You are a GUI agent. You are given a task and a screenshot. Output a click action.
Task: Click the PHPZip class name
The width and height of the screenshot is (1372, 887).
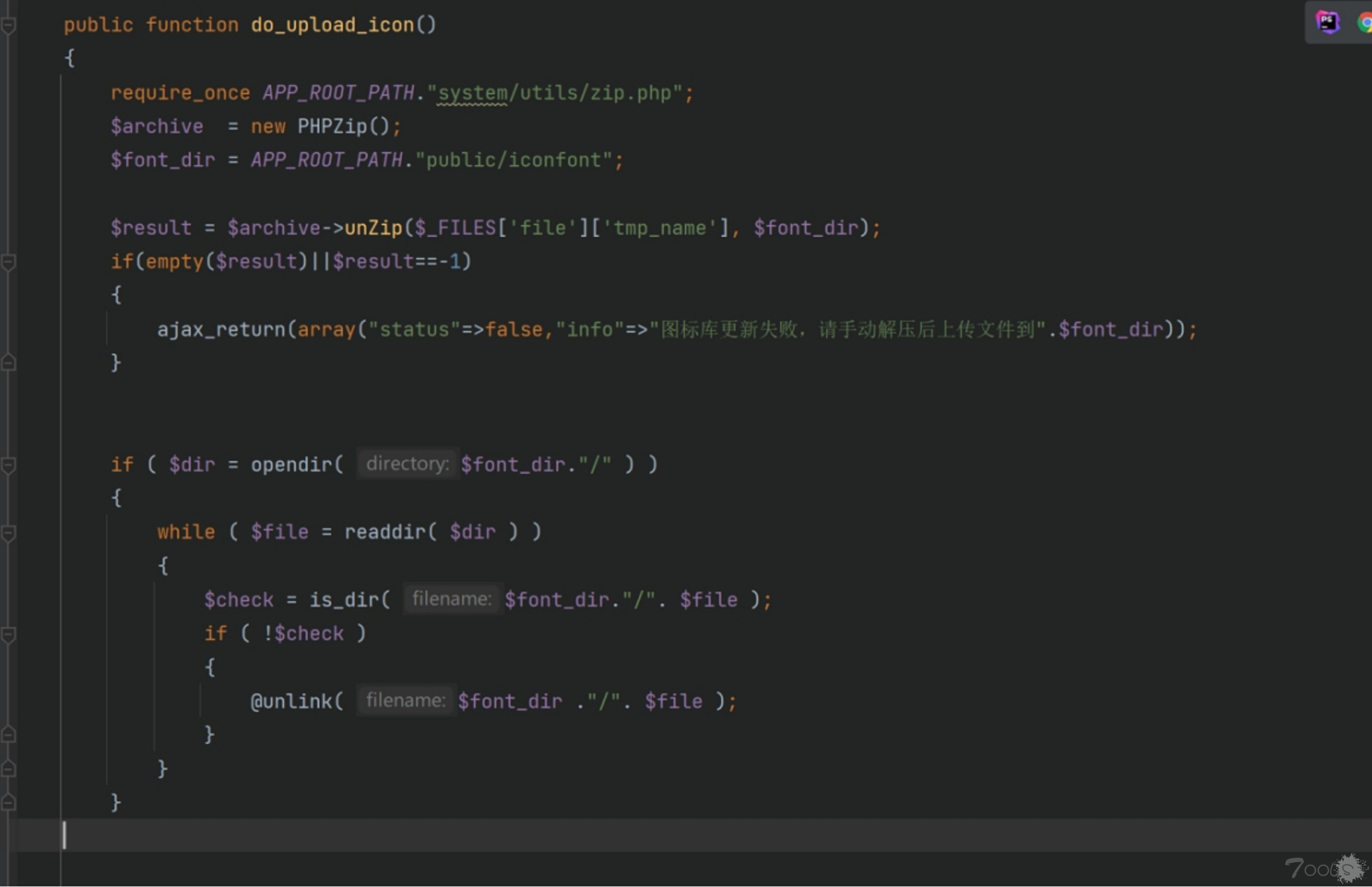click(332, 126)
